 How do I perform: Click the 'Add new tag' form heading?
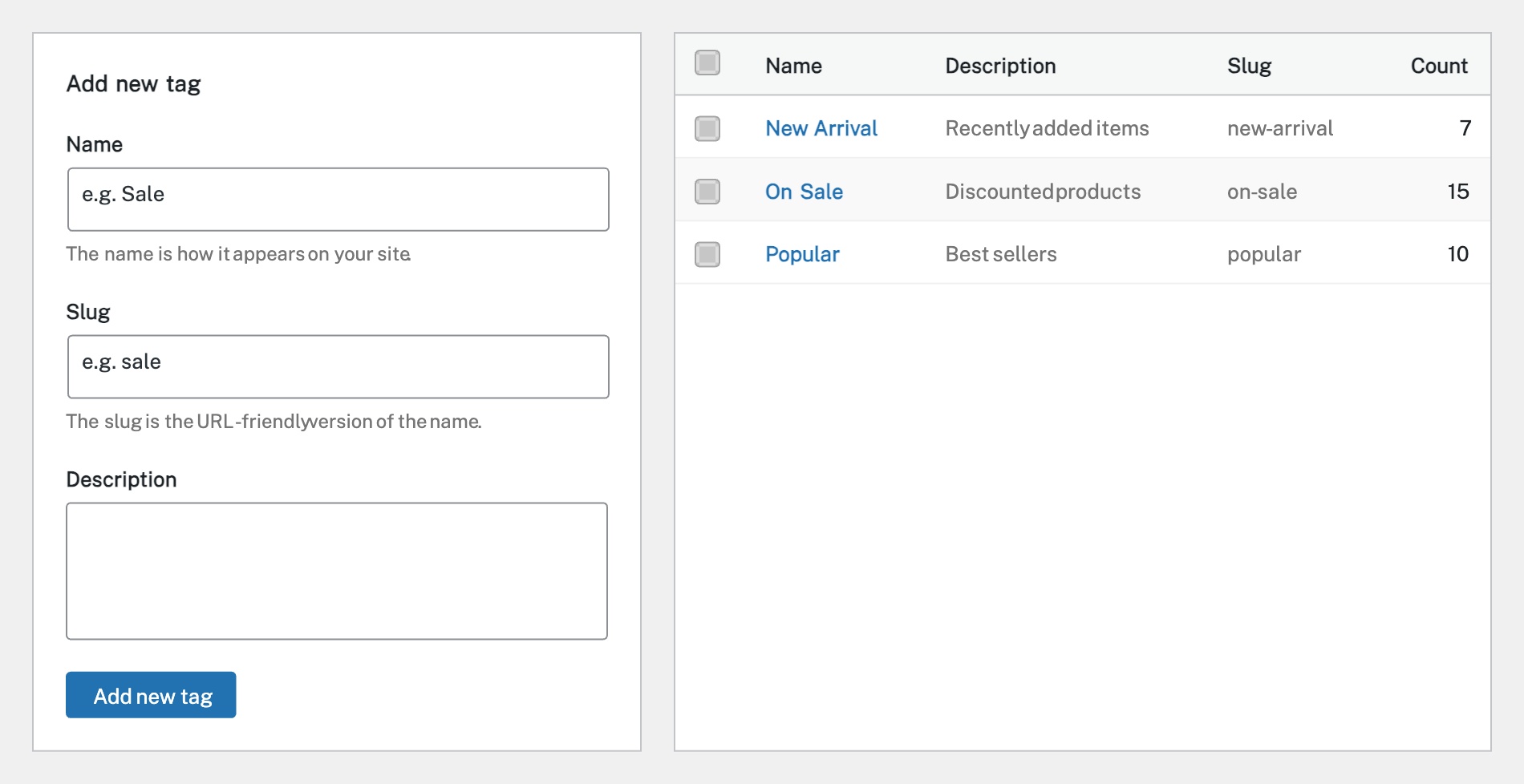(x=133, y=84)
